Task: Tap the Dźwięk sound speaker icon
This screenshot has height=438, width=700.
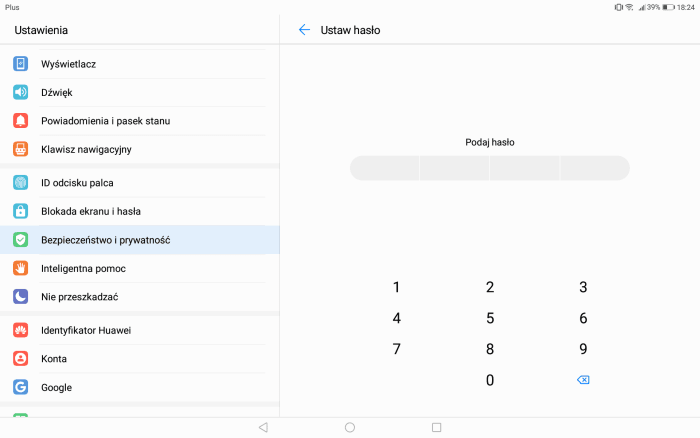Action: coord(21,92)
